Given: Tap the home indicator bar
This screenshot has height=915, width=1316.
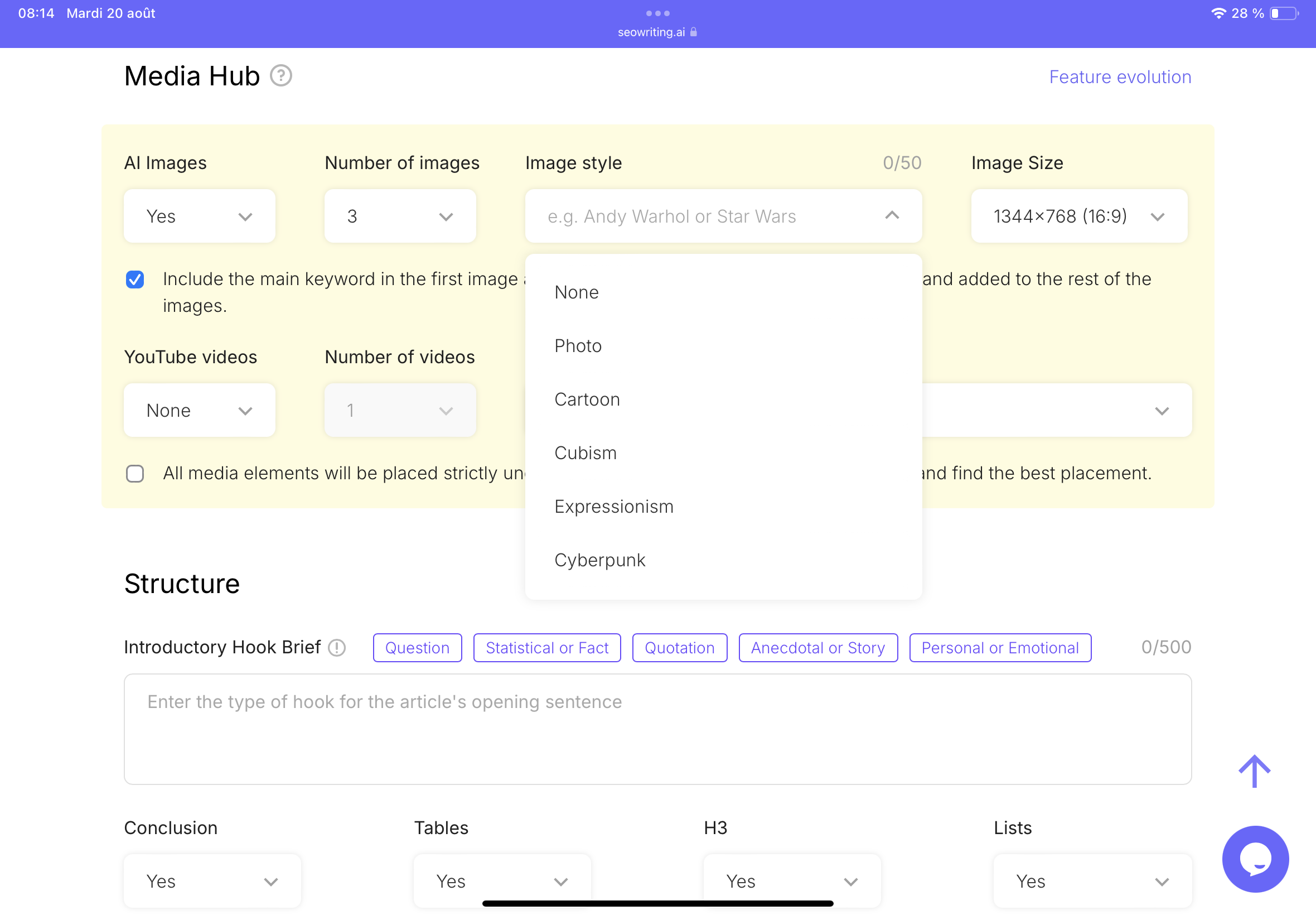Looking at the screenshot, I should [657, 903].
